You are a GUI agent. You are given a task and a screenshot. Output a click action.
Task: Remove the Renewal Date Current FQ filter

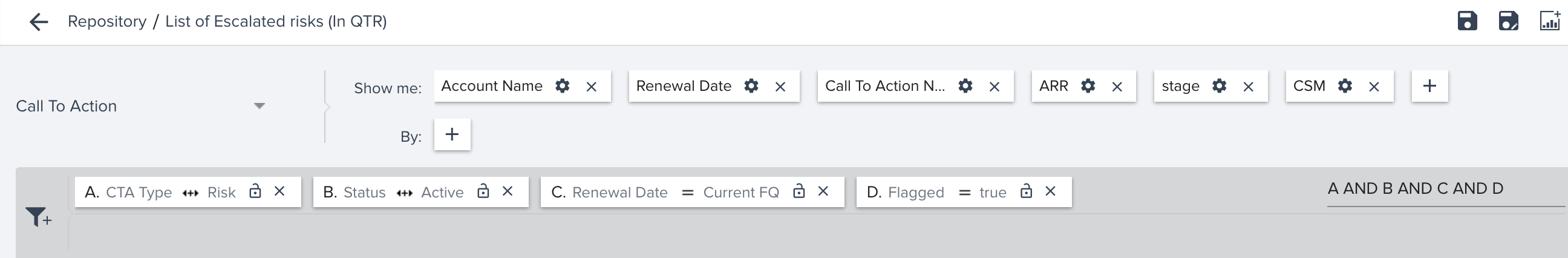[823, 191]
